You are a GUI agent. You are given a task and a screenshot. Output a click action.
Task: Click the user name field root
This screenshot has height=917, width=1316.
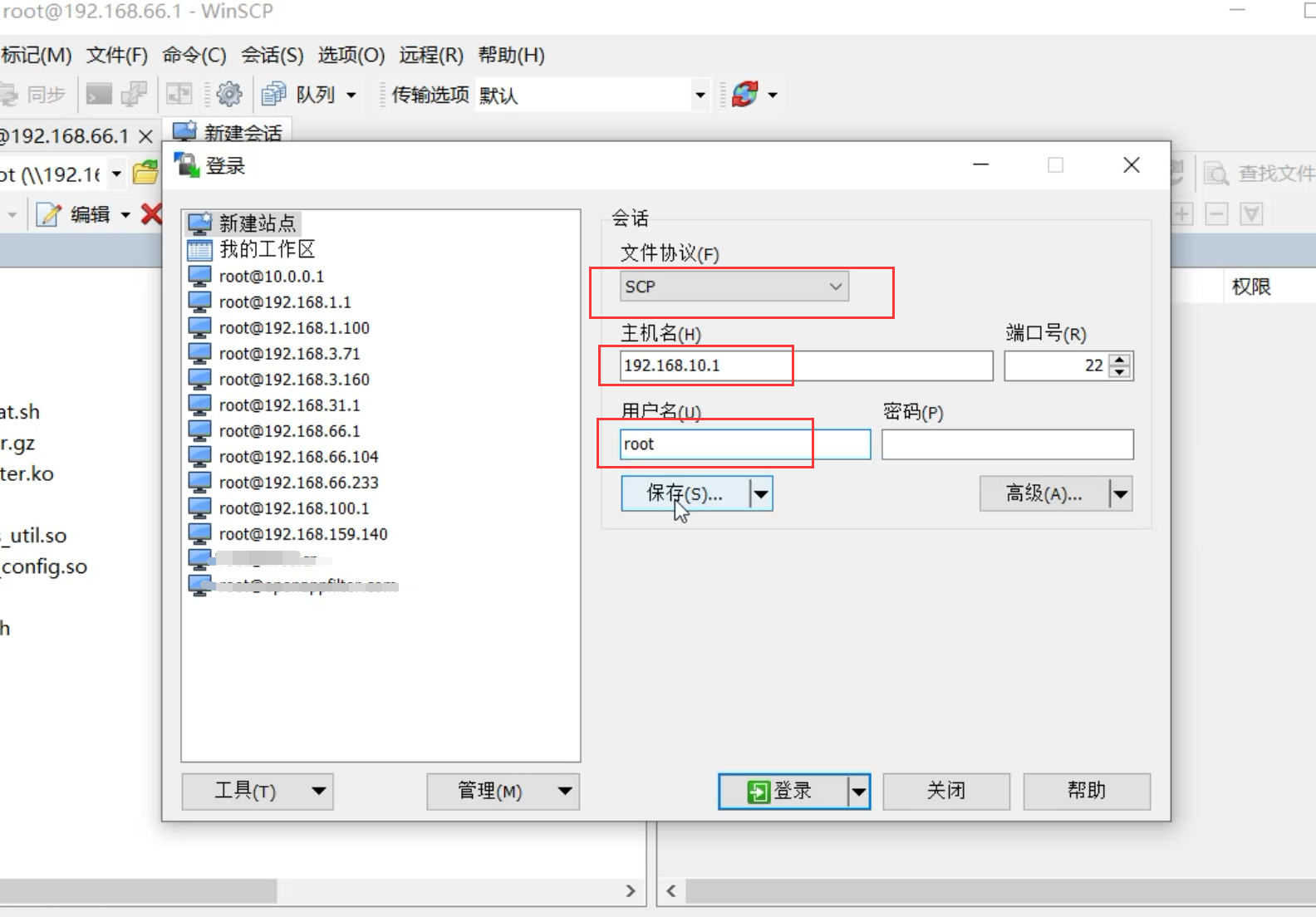745,444
